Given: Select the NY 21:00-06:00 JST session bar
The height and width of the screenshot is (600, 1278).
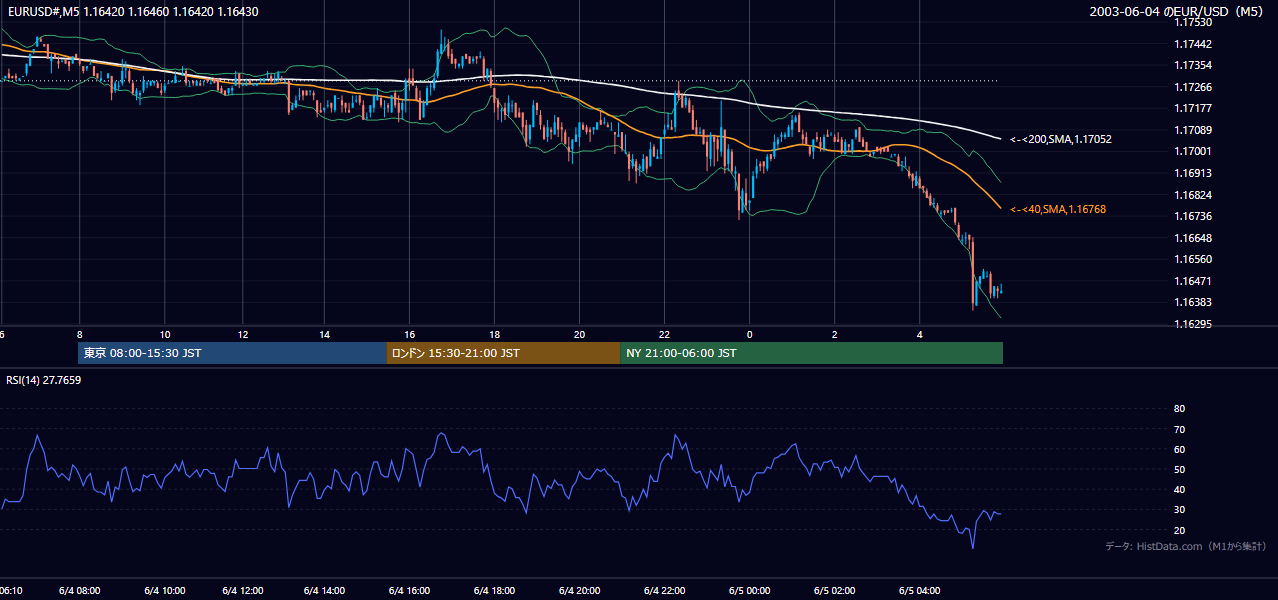Looking at the screenshot, I should pyautogui.click(x=811, y=353).
